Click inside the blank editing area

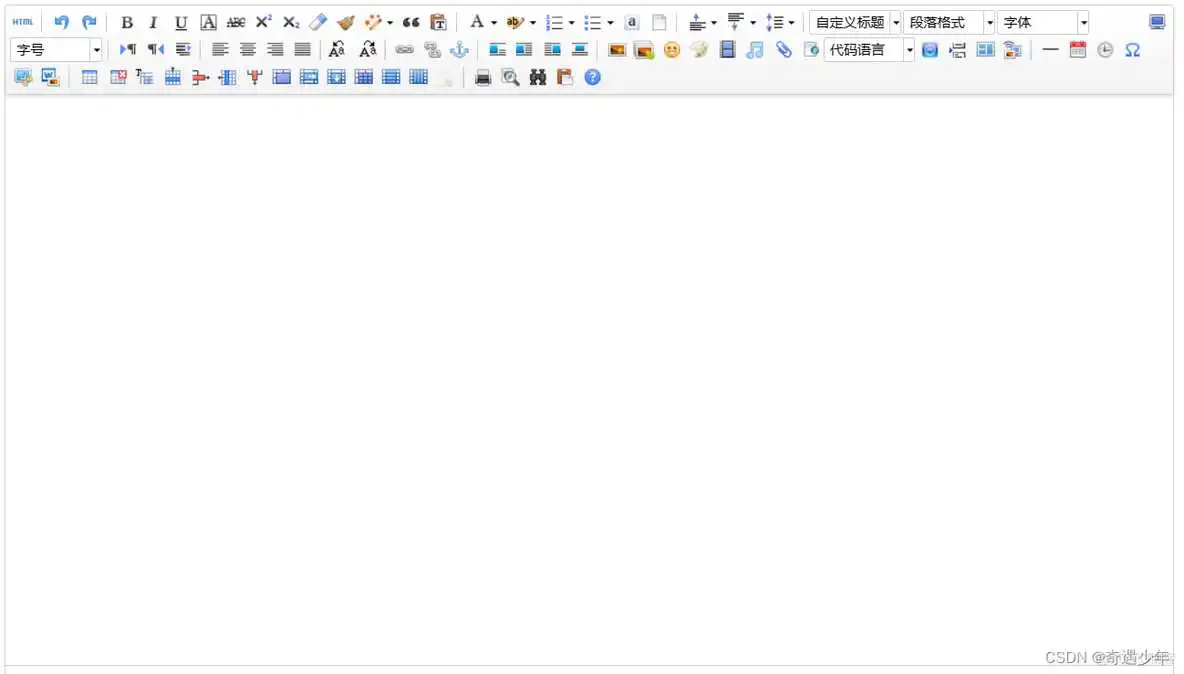[590, 380]
